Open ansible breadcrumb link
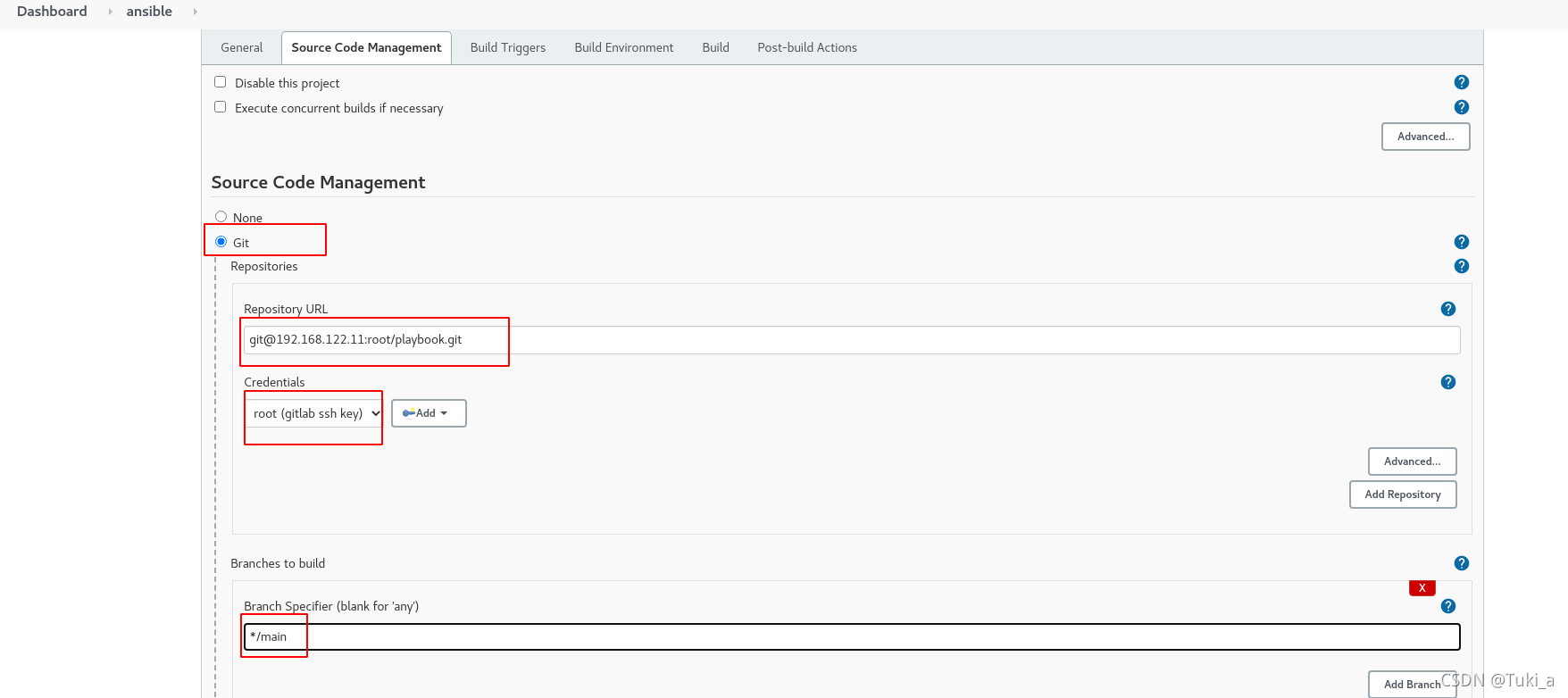 tap(149, 12)
